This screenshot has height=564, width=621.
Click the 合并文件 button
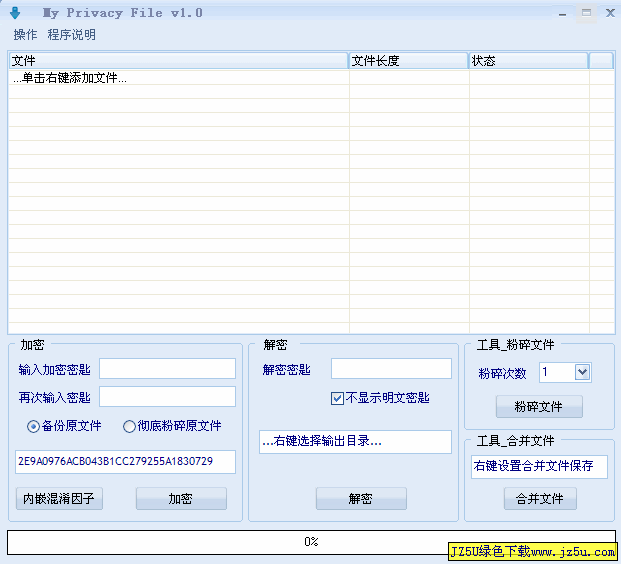tap(540, 498)
